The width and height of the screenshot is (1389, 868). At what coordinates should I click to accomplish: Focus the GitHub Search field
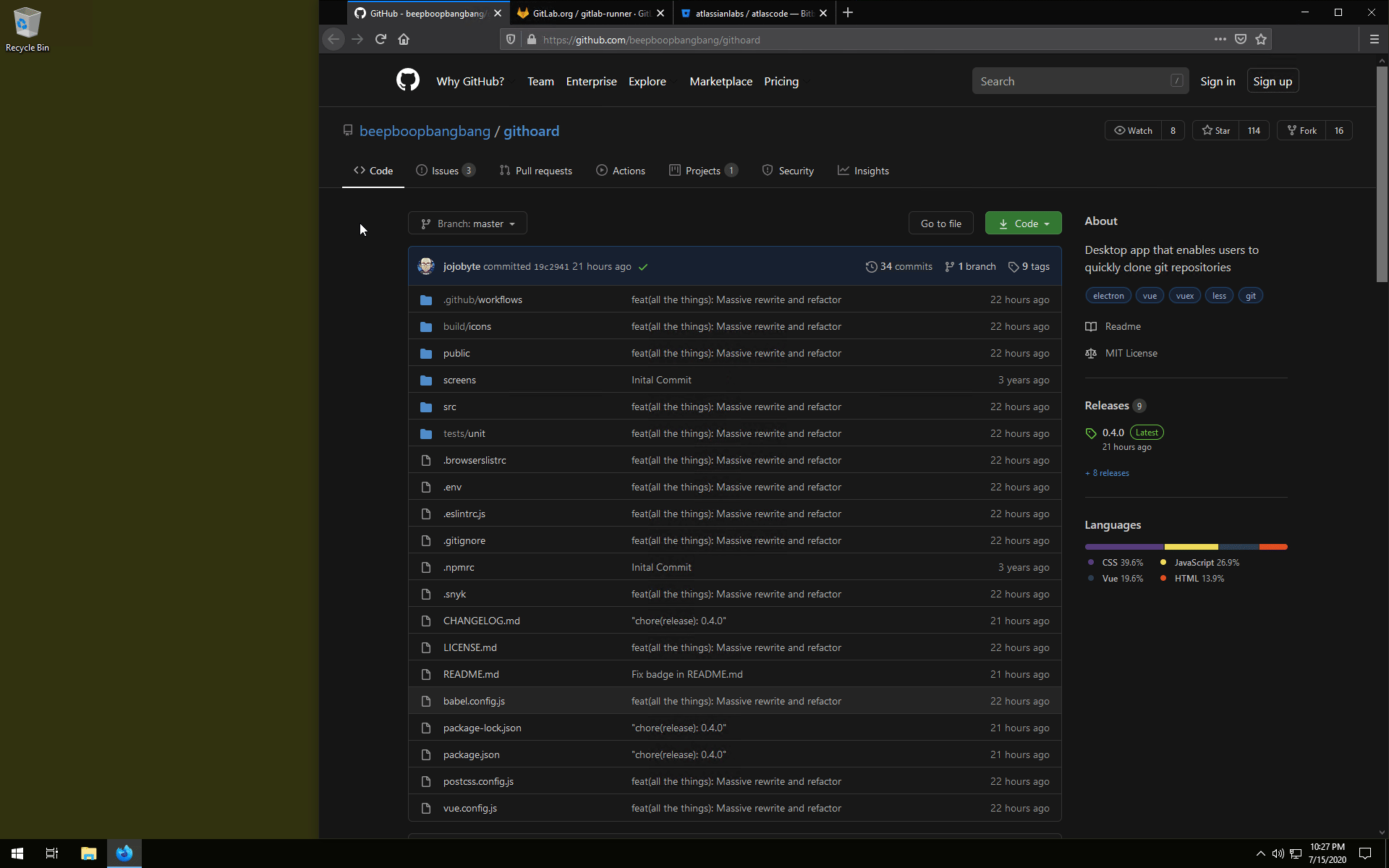pos(1072,82)
